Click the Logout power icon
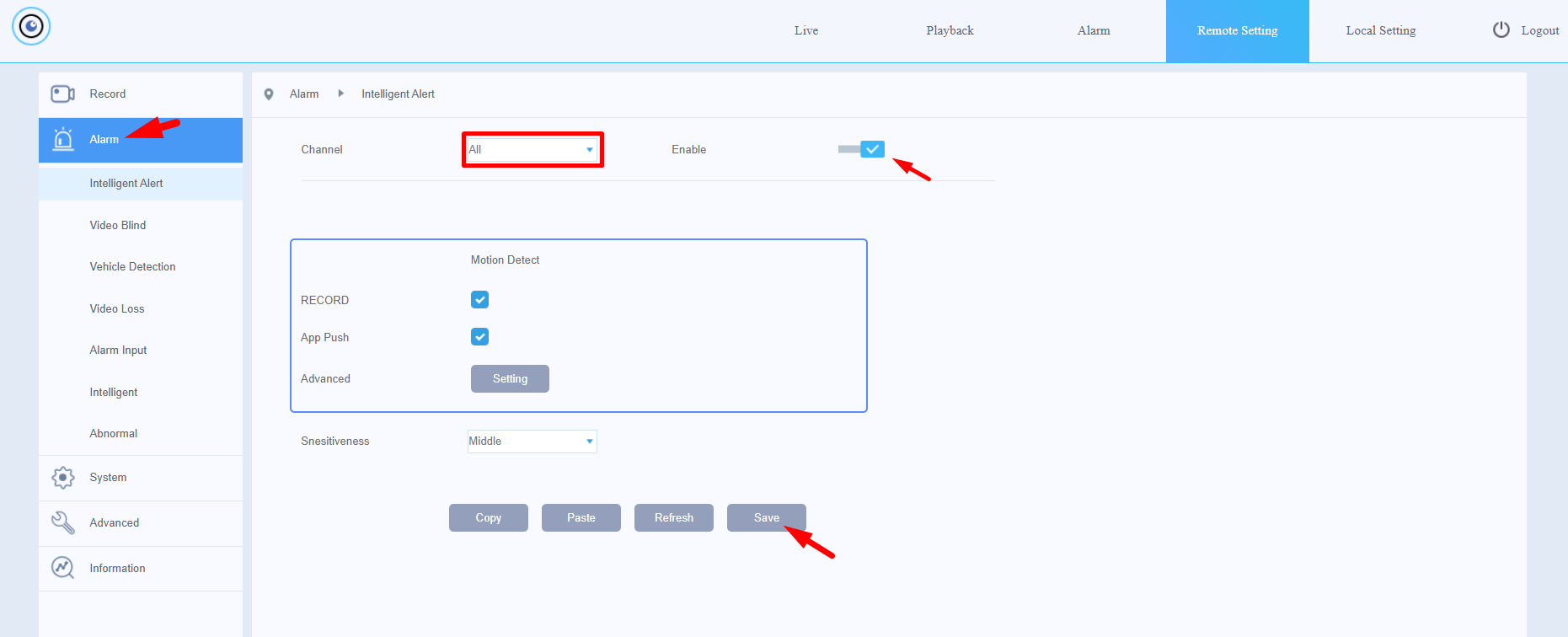The image size is (1568, 637). (1501, 30)
